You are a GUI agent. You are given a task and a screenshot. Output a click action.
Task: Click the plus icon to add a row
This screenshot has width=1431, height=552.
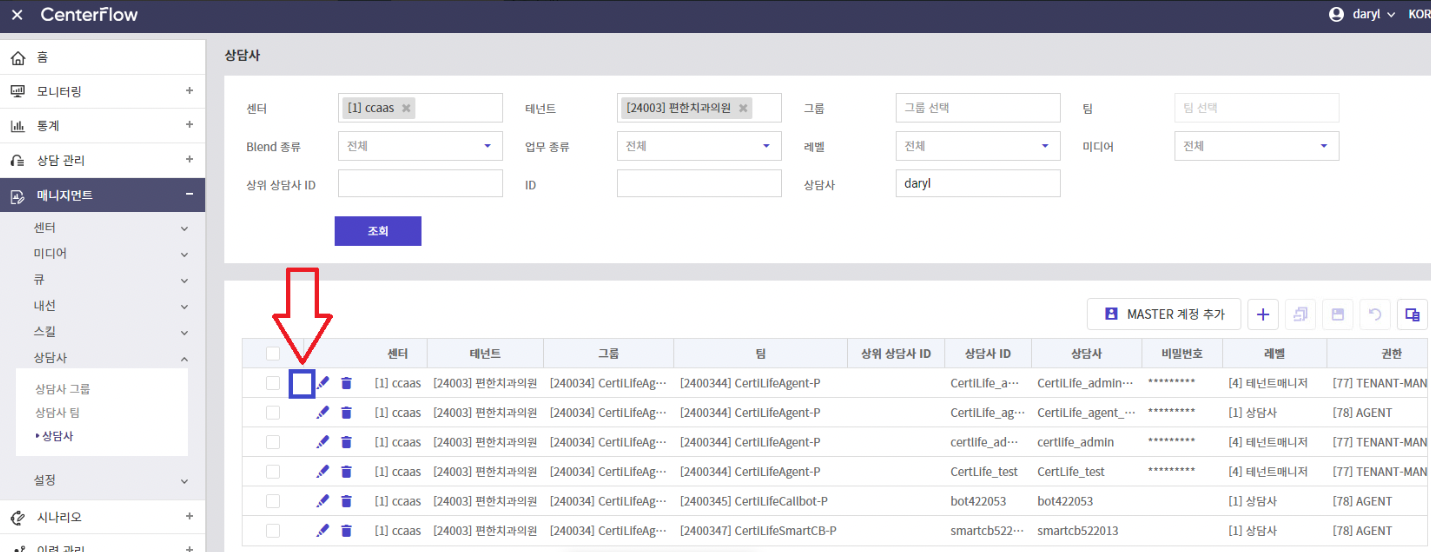click(1262, 314)
